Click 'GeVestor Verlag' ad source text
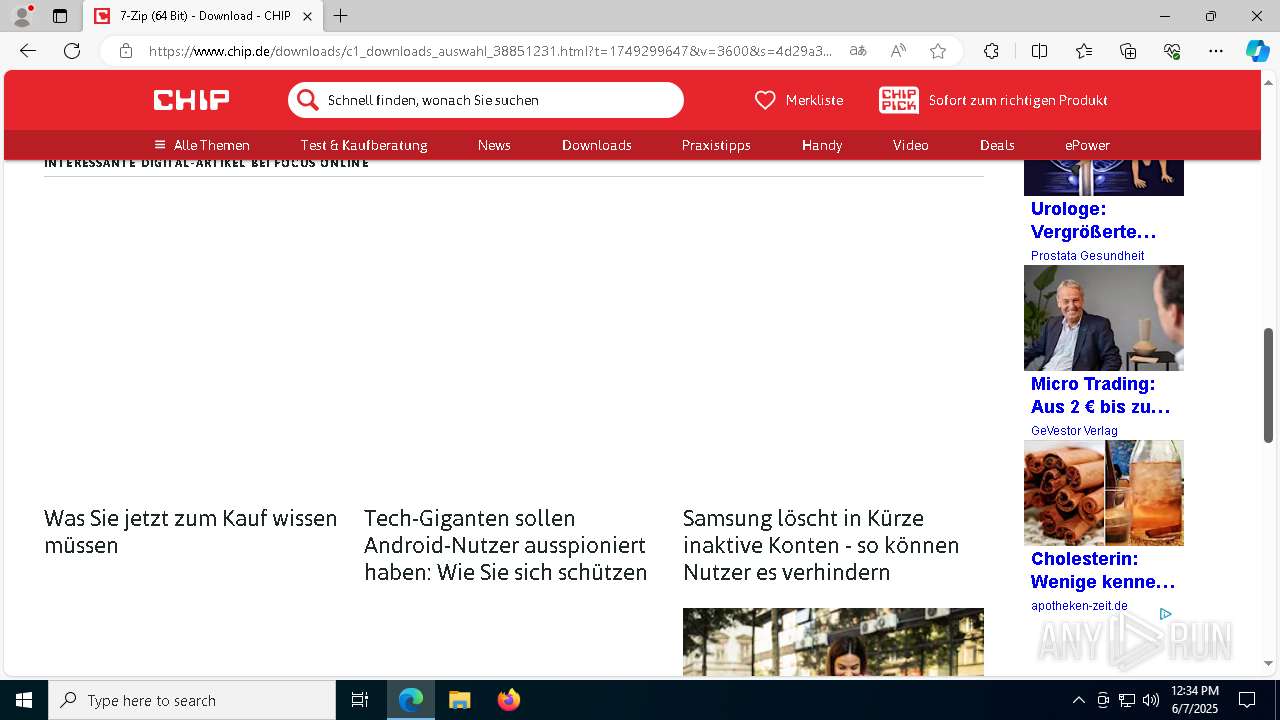Viewport: 1280px width, 720px height. (x=1074, y=431)
